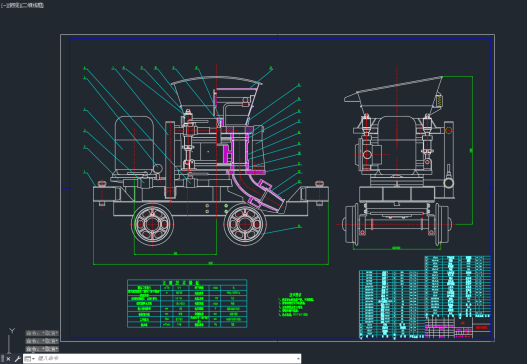
Task: Open command line customize wrench menu
Action: pos(17,359)
